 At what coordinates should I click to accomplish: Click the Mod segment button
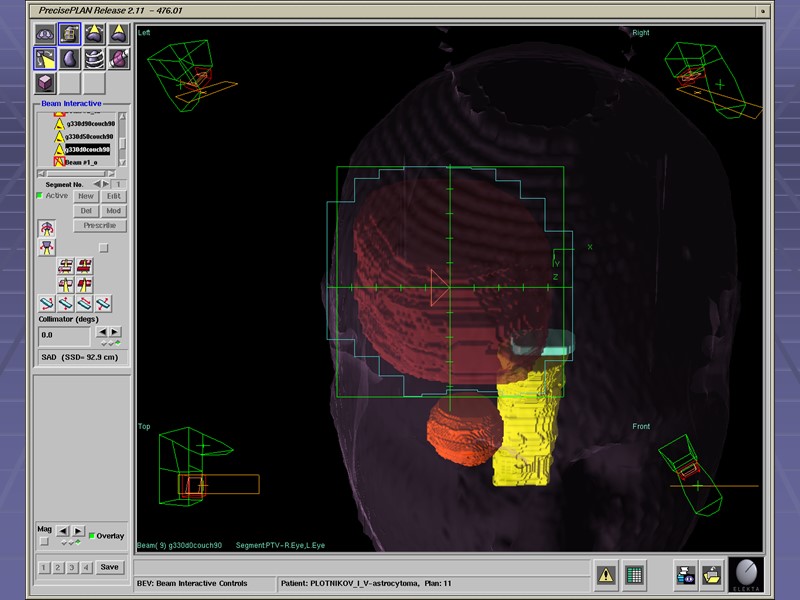click(114, 211)
